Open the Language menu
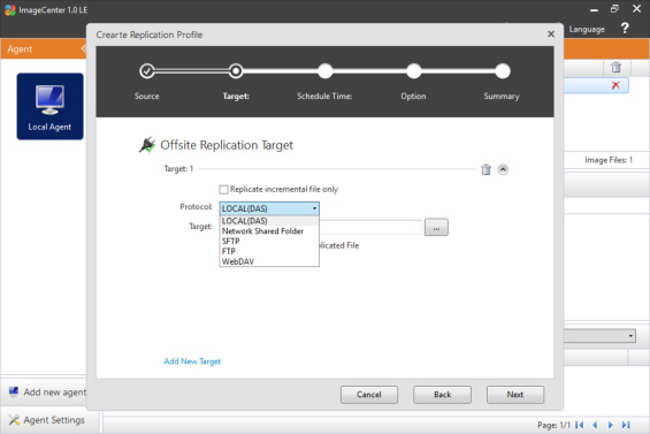This screenshot has height=434, width=650. coord(587,29)
